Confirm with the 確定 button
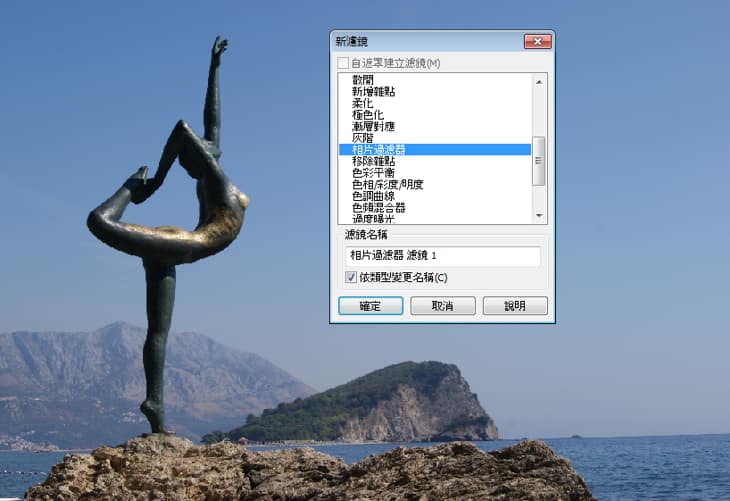Viewport: 730px width, 501px height. [x=370, y=306]
